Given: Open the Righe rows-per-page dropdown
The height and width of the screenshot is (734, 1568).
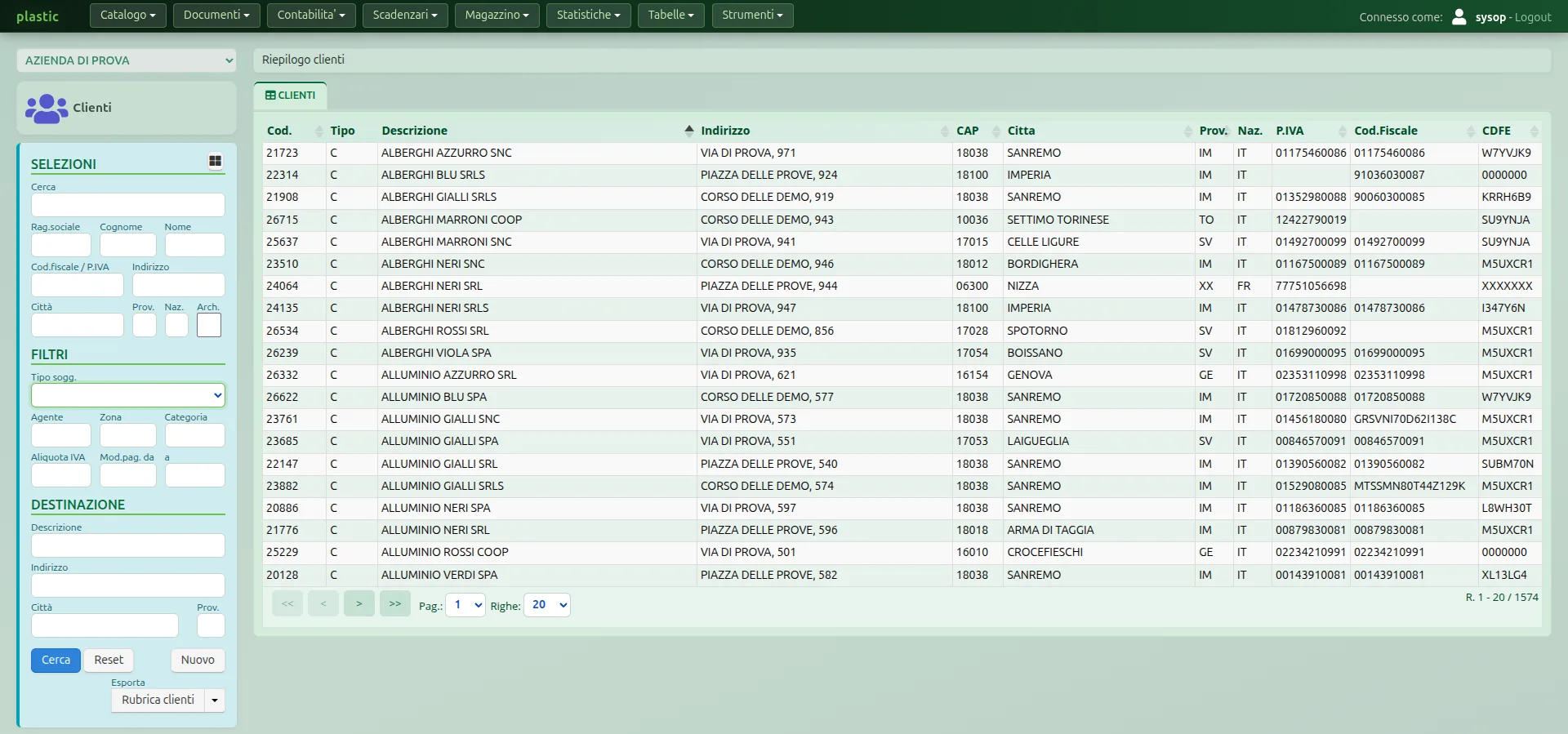Looking at the screenshot, I should tap(547, 605).
